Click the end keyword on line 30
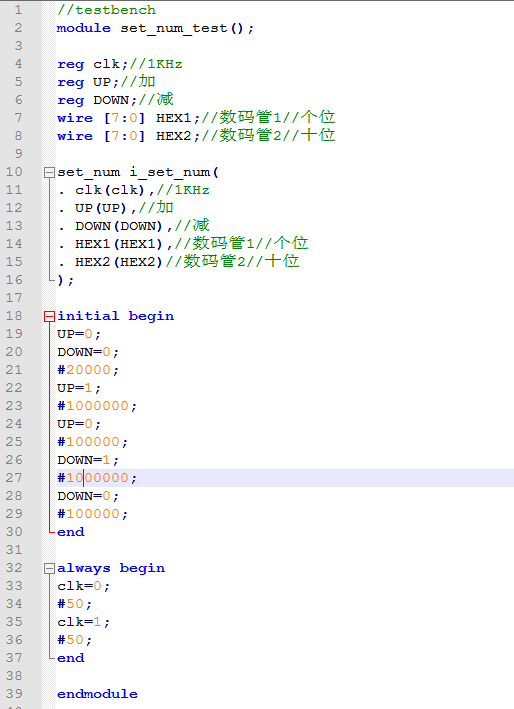The width and height of the screenshot is (514, 709). pos(71,532)
